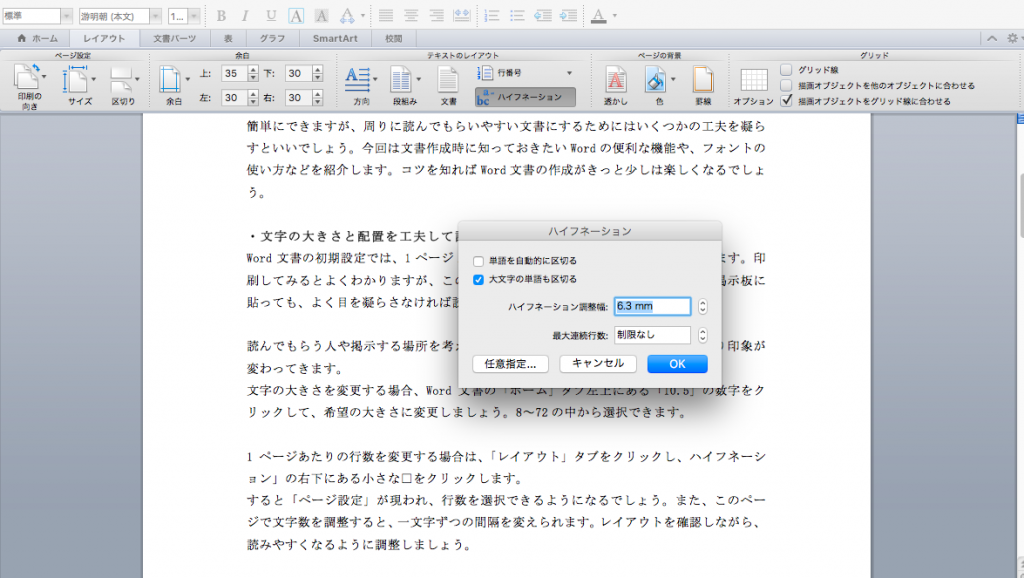Click the columns (段組み) icon
This screenshot has height=578, width=1024.
(x=400, y=80)
